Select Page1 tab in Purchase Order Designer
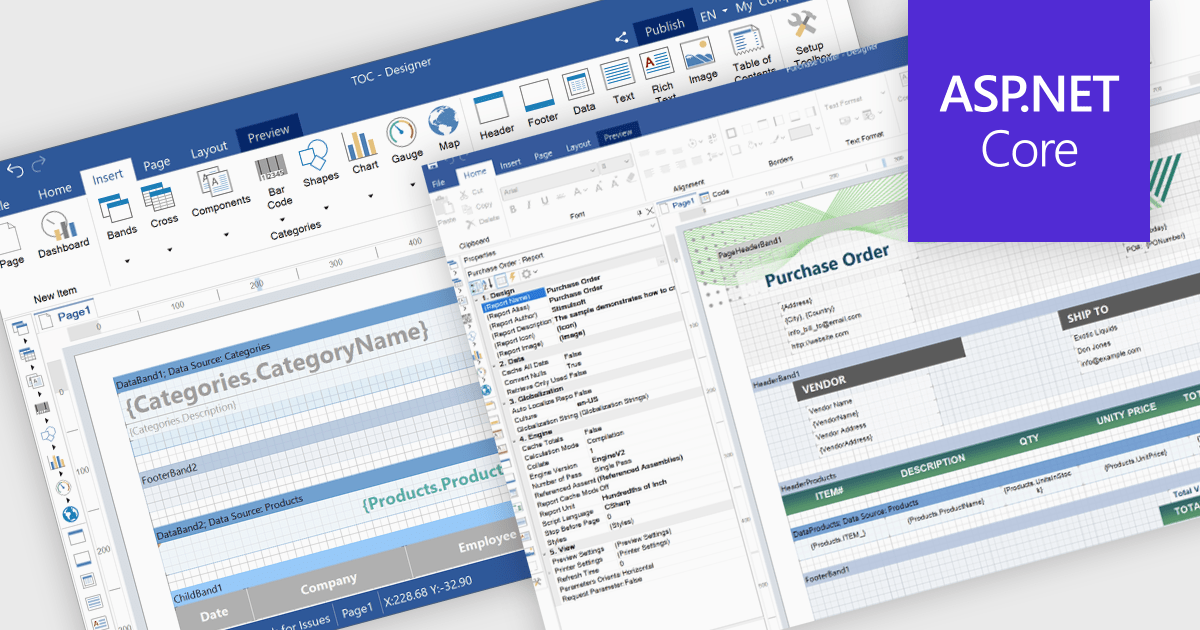 pos(678,203)
